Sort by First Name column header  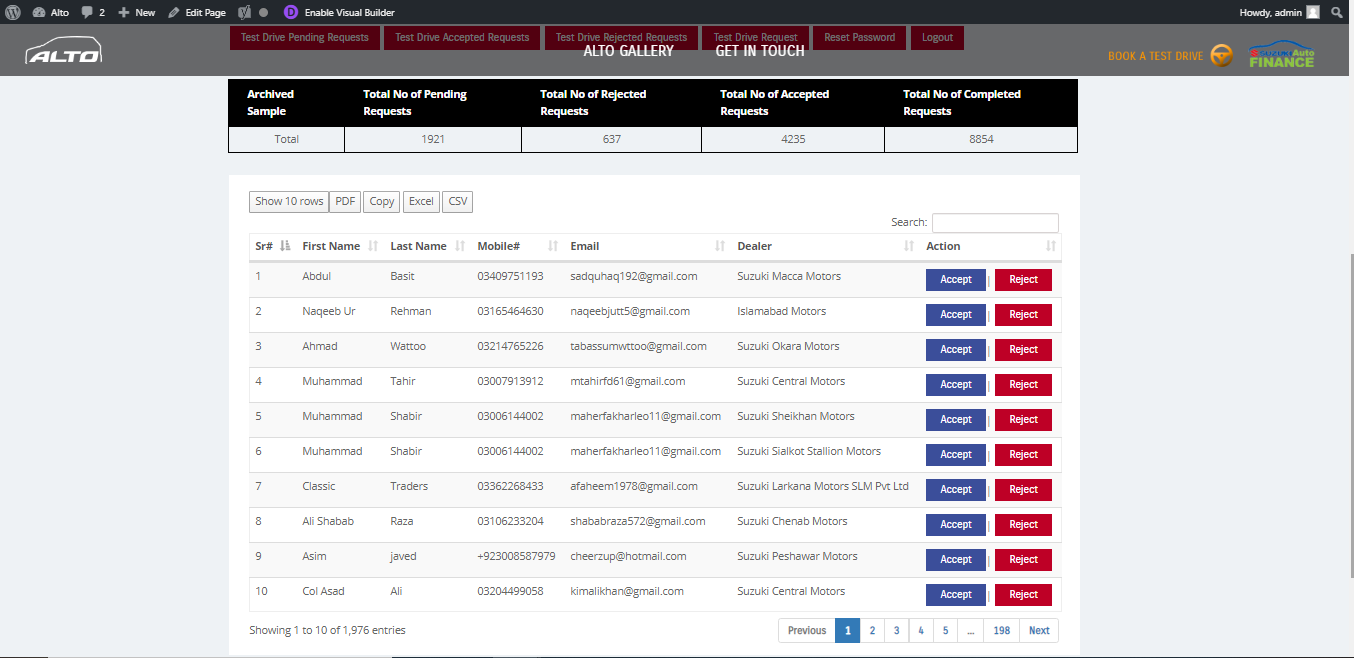(340, 246)
